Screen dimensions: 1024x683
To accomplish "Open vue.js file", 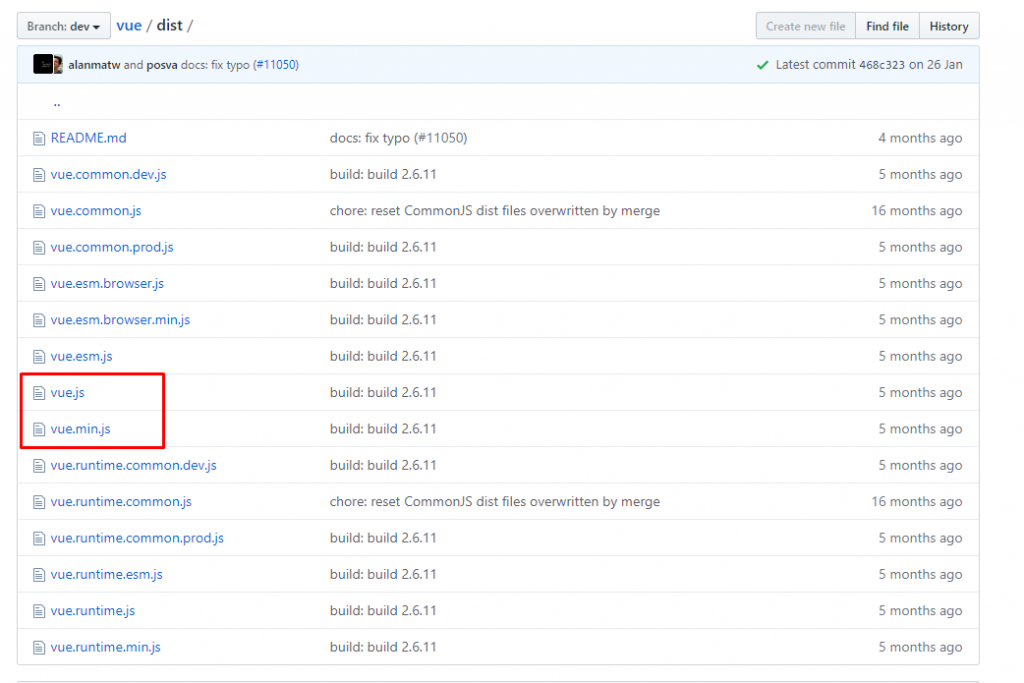I will point(67,392).
